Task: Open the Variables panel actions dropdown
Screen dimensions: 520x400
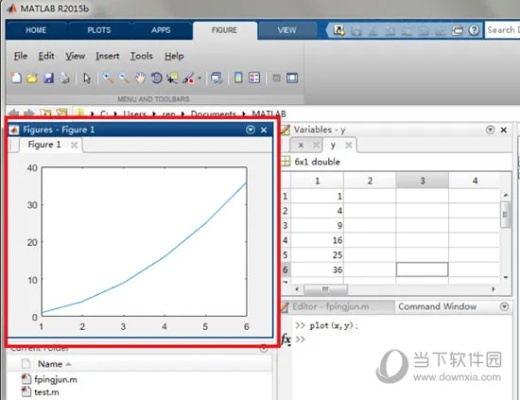Action: point(490,130)
